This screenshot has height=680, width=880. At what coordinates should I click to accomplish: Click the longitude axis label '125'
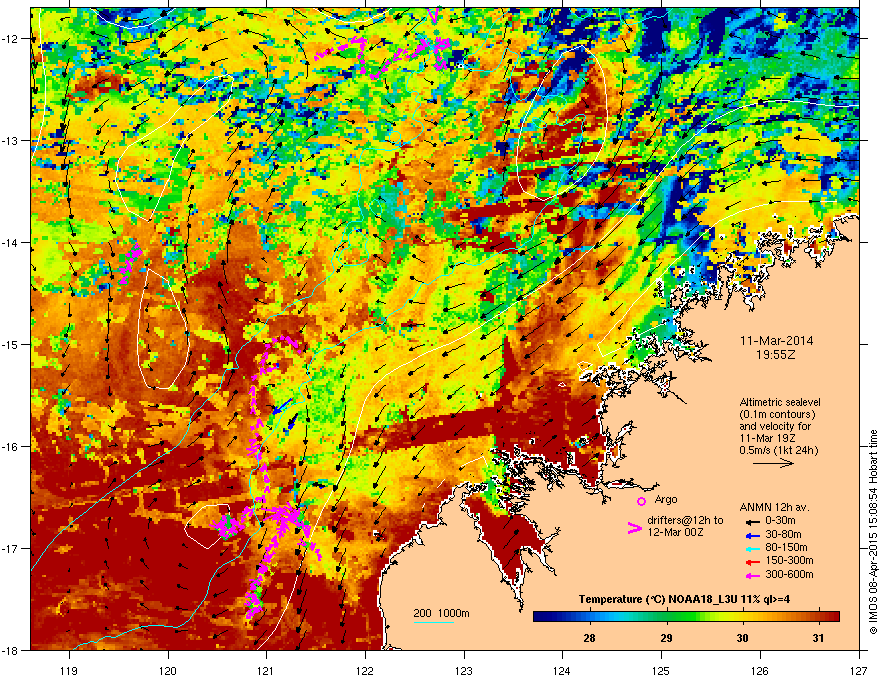click(x=661, y=670)
